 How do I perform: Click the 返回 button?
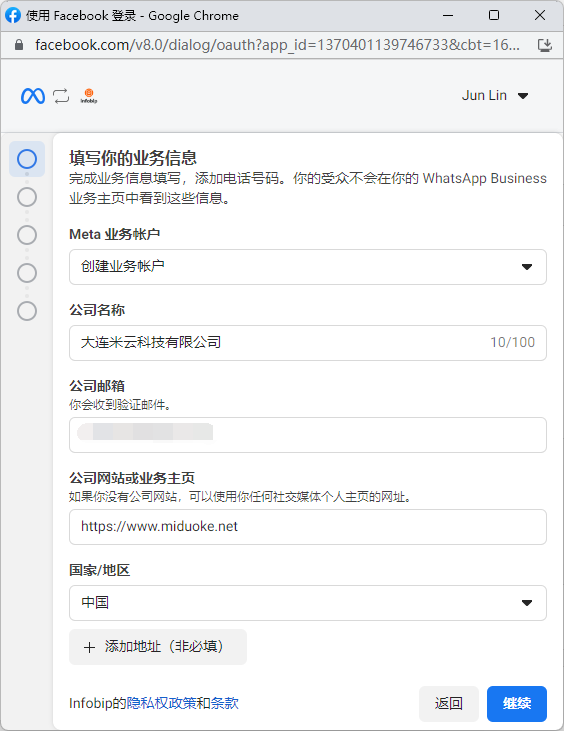[448, 703]
